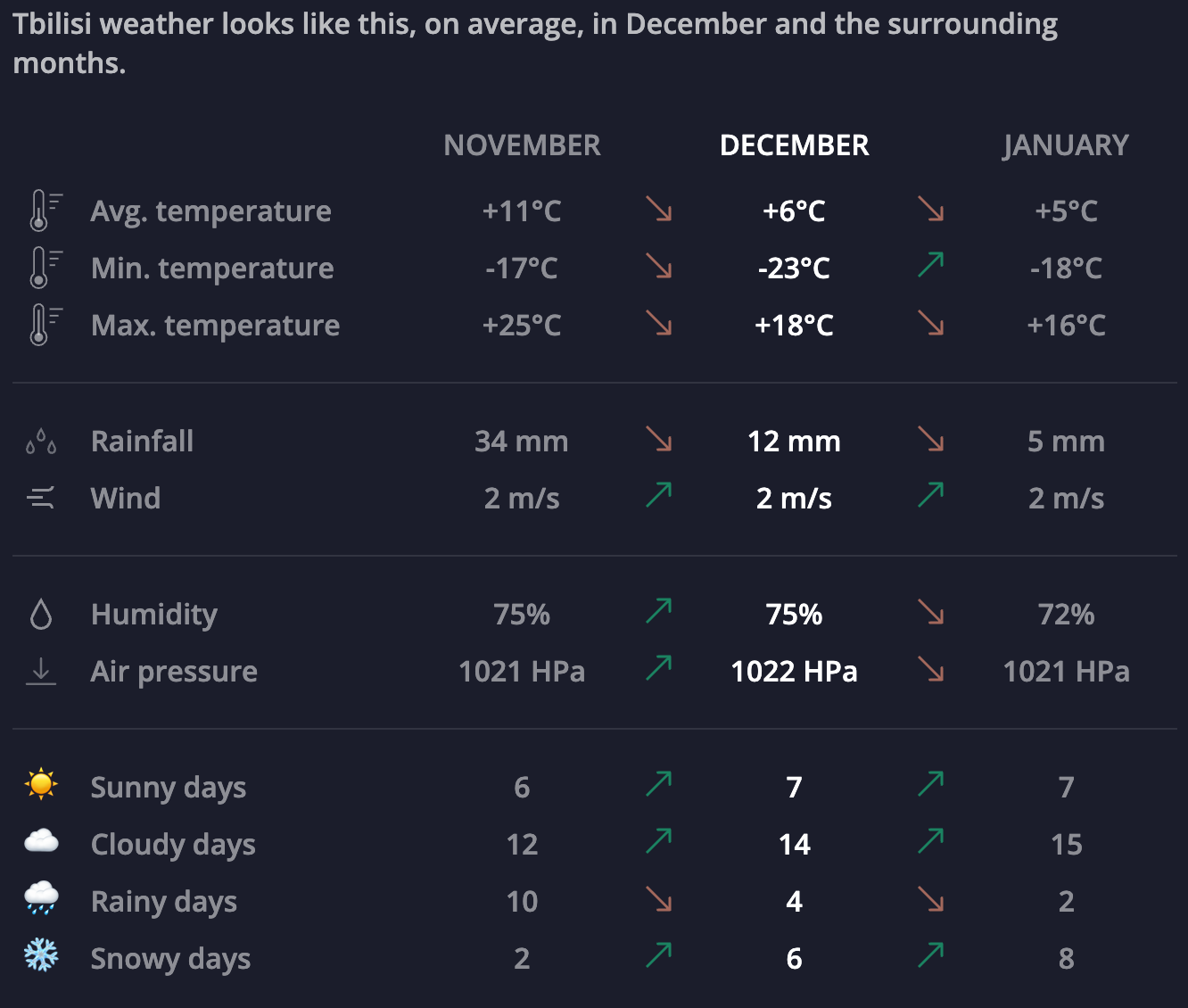Click November's 34 mm rainfall value

pos(522,442)
